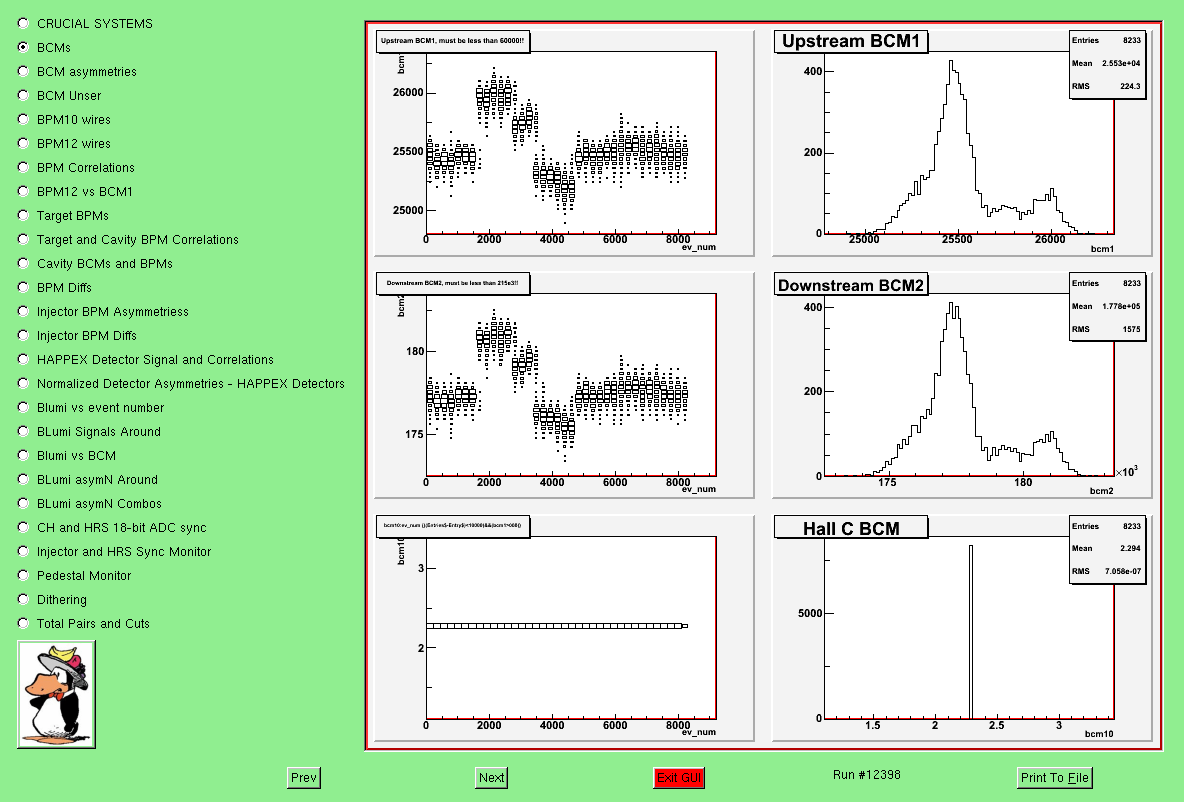Select the BCMs radio button
The width and height of the screenshot is (1184, 802).
click(x=23, y=48)
